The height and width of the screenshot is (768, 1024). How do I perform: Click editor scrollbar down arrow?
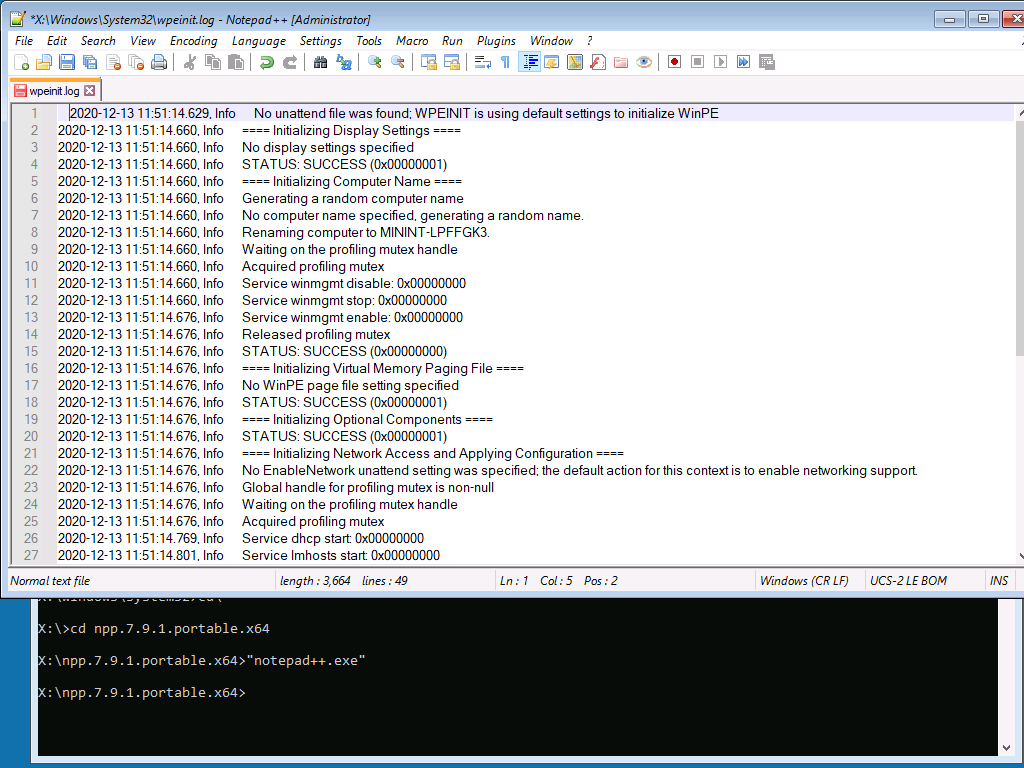tap(1020, 556)
